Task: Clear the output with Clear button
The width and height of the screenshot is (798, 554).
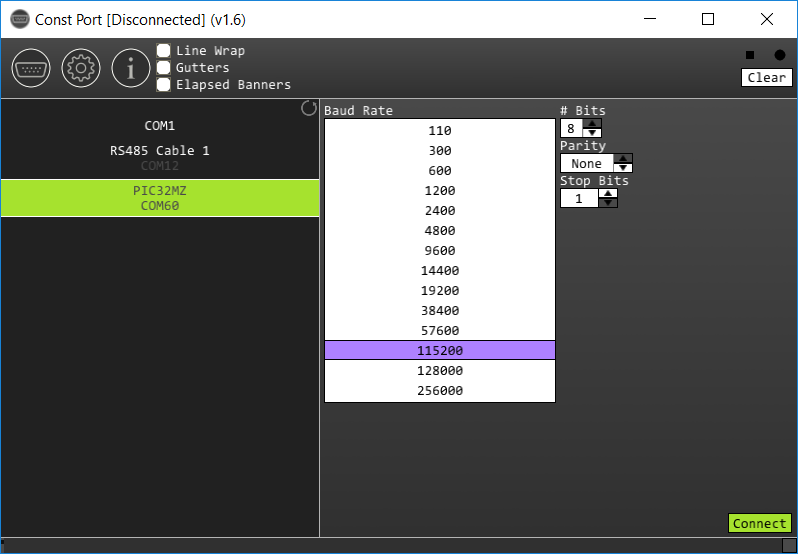Action: coord(766,77)
